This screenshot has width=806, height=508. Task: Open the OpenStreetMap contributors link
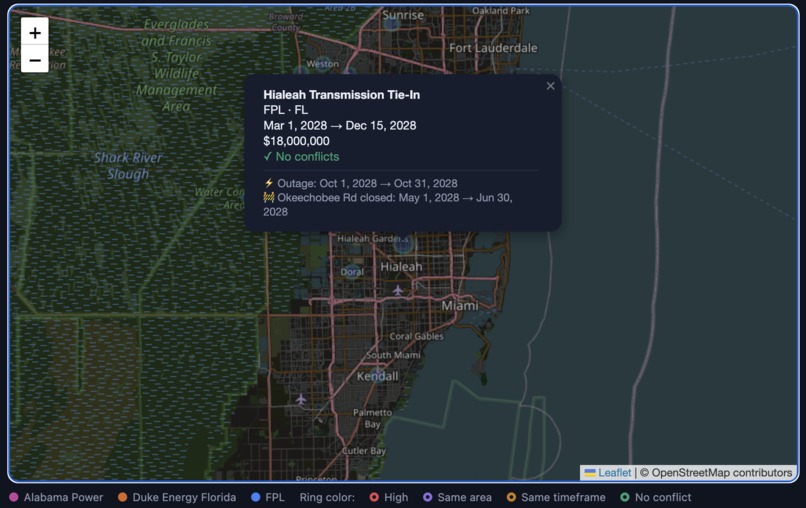(722, 473)
